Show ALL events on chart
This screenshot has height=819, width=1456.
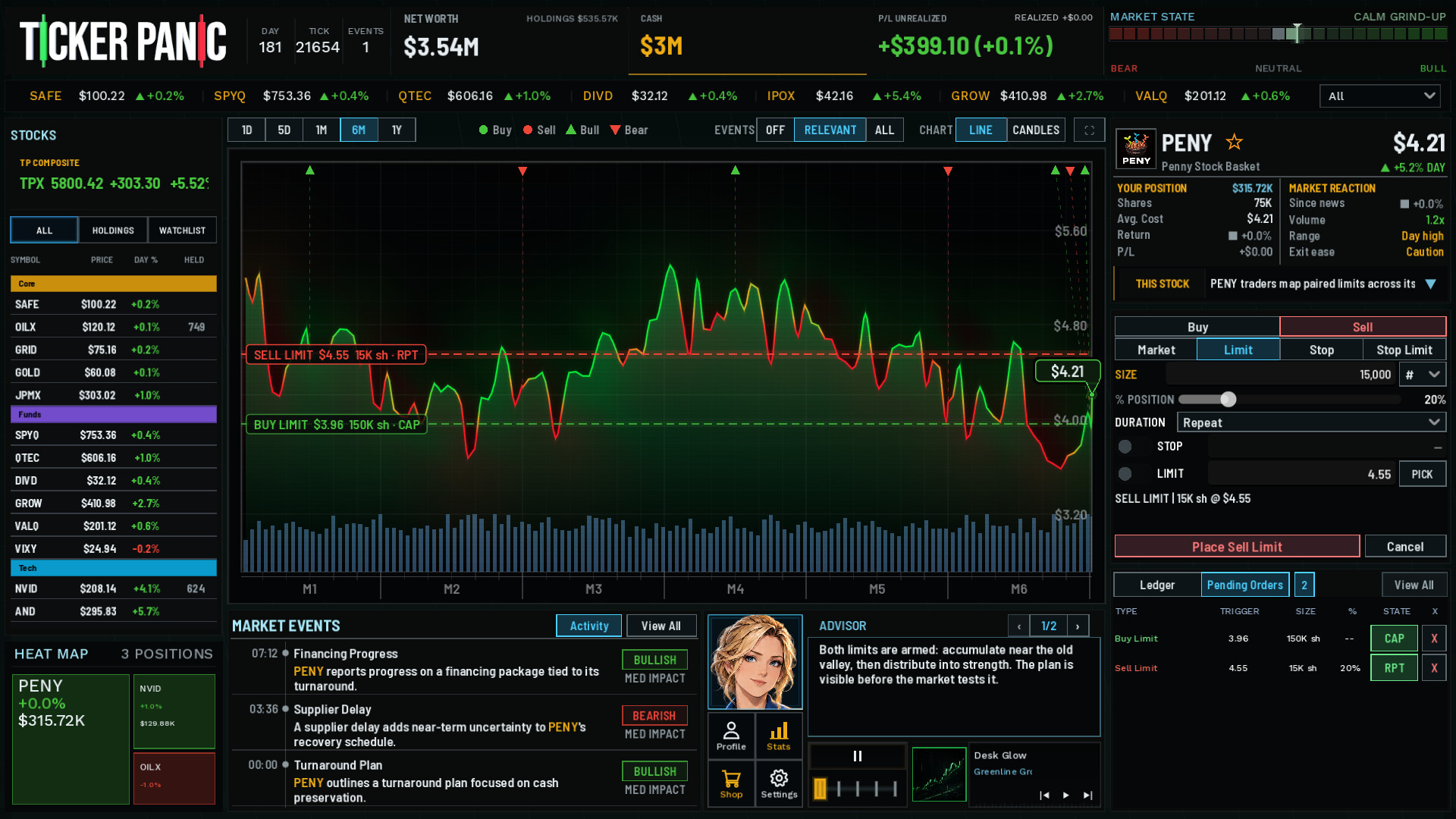click(x=884, y=130)
